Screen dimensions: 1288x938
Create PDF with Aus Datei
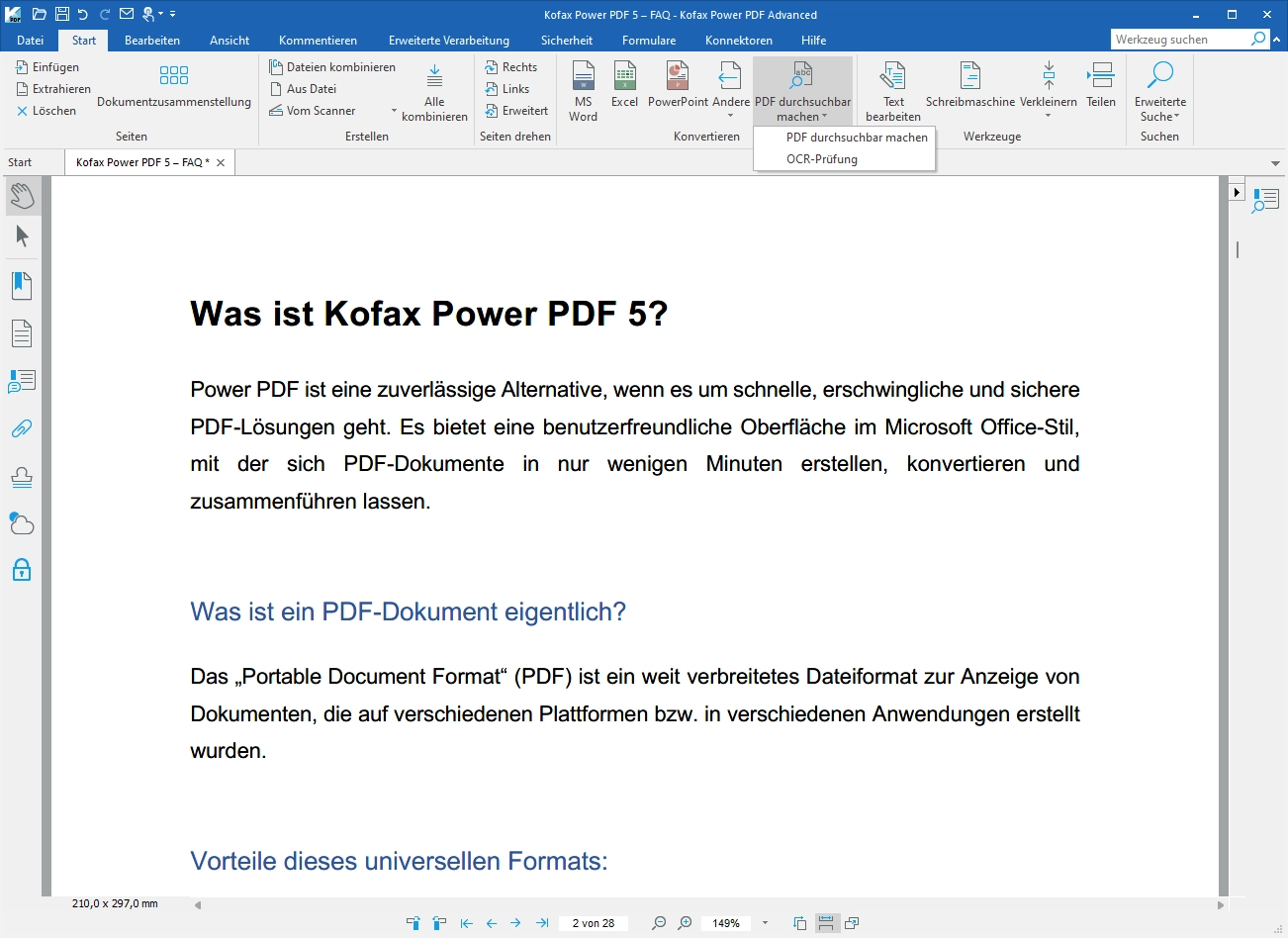coord(304,89)
